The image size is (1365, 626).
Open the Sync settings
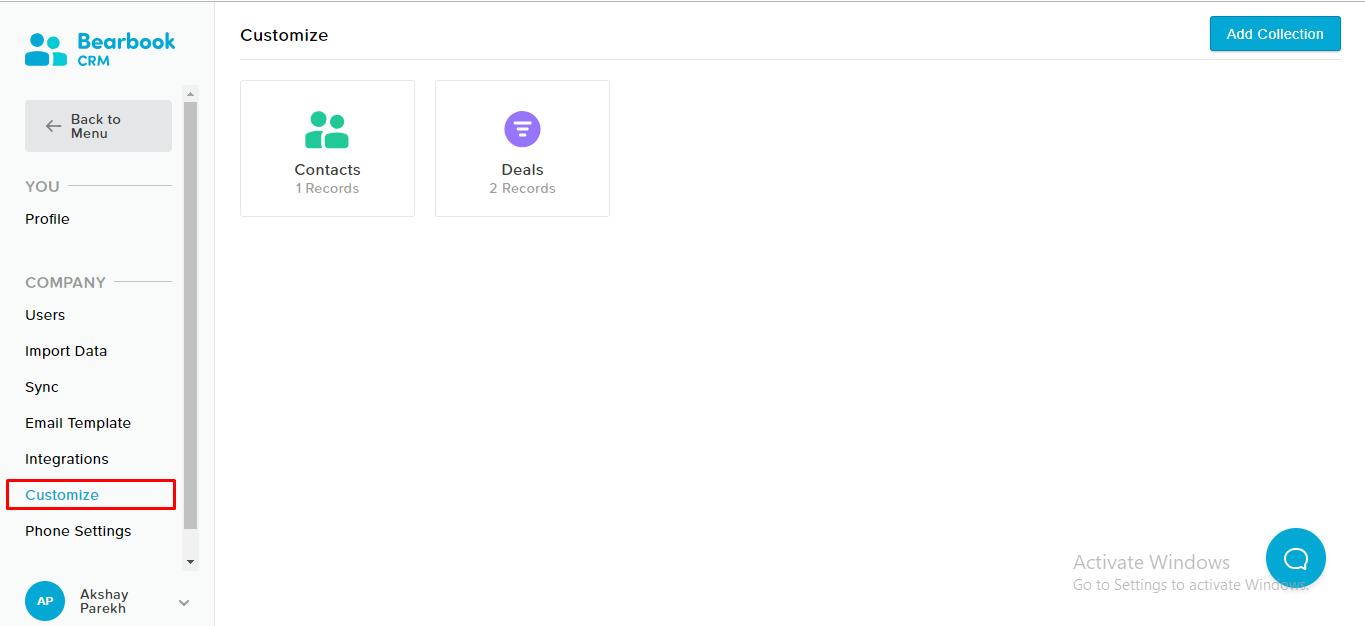point(42,387)
